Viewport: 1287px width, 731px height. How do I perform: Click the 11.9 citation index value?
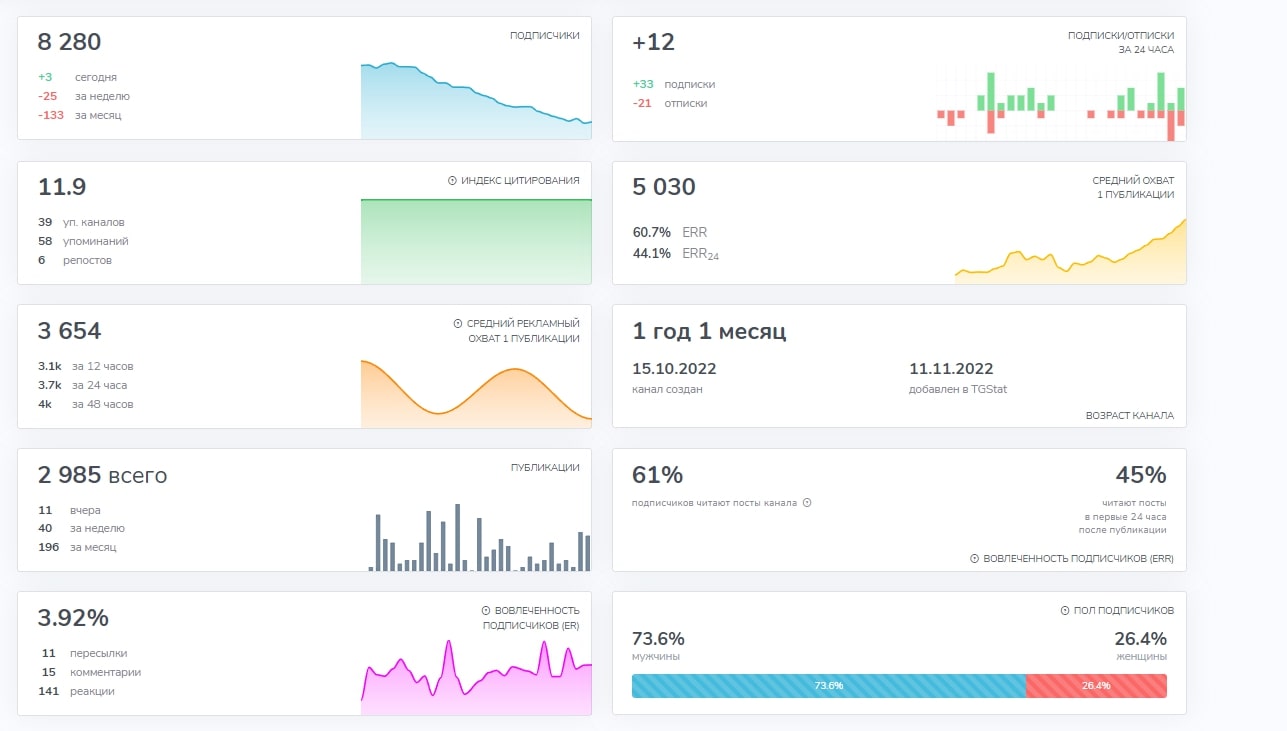click(x=62, y=187)
